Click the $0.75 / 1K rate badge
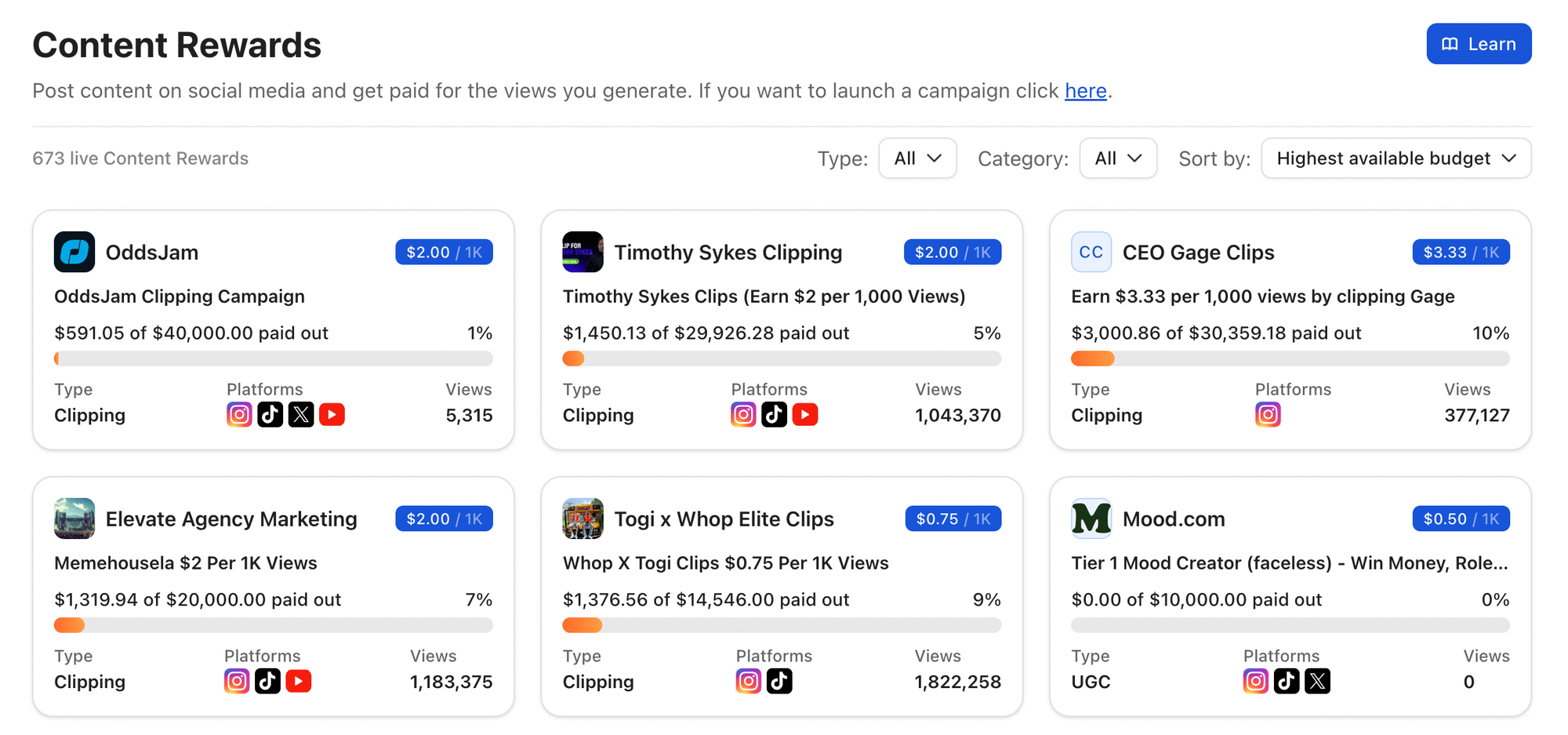Screen dimensions: 1568x735 (x=953, y=519)
